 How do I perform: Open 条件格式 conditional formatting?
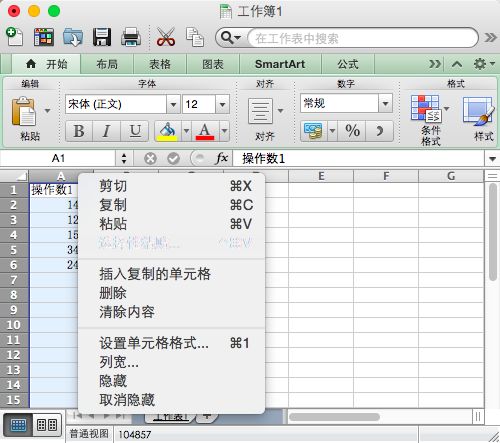point(430,120)
